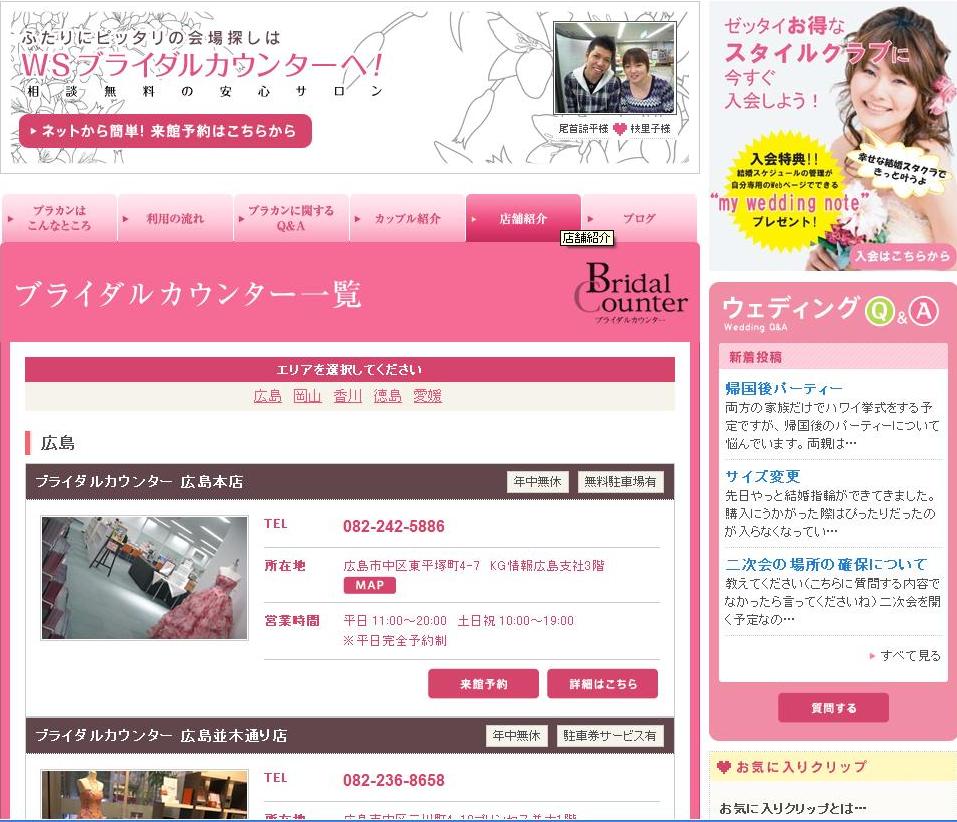
Task: Open the online visit reservation banner button
Action: (165, 131)
